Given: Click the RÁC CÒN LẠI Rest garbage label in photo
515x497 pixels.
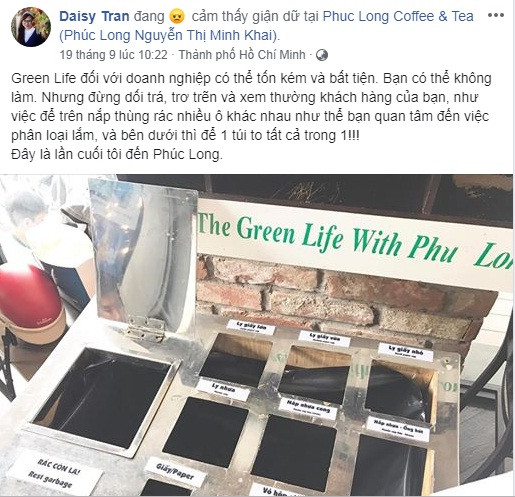Looking at the screenshot, I should (x=55, y=472).
